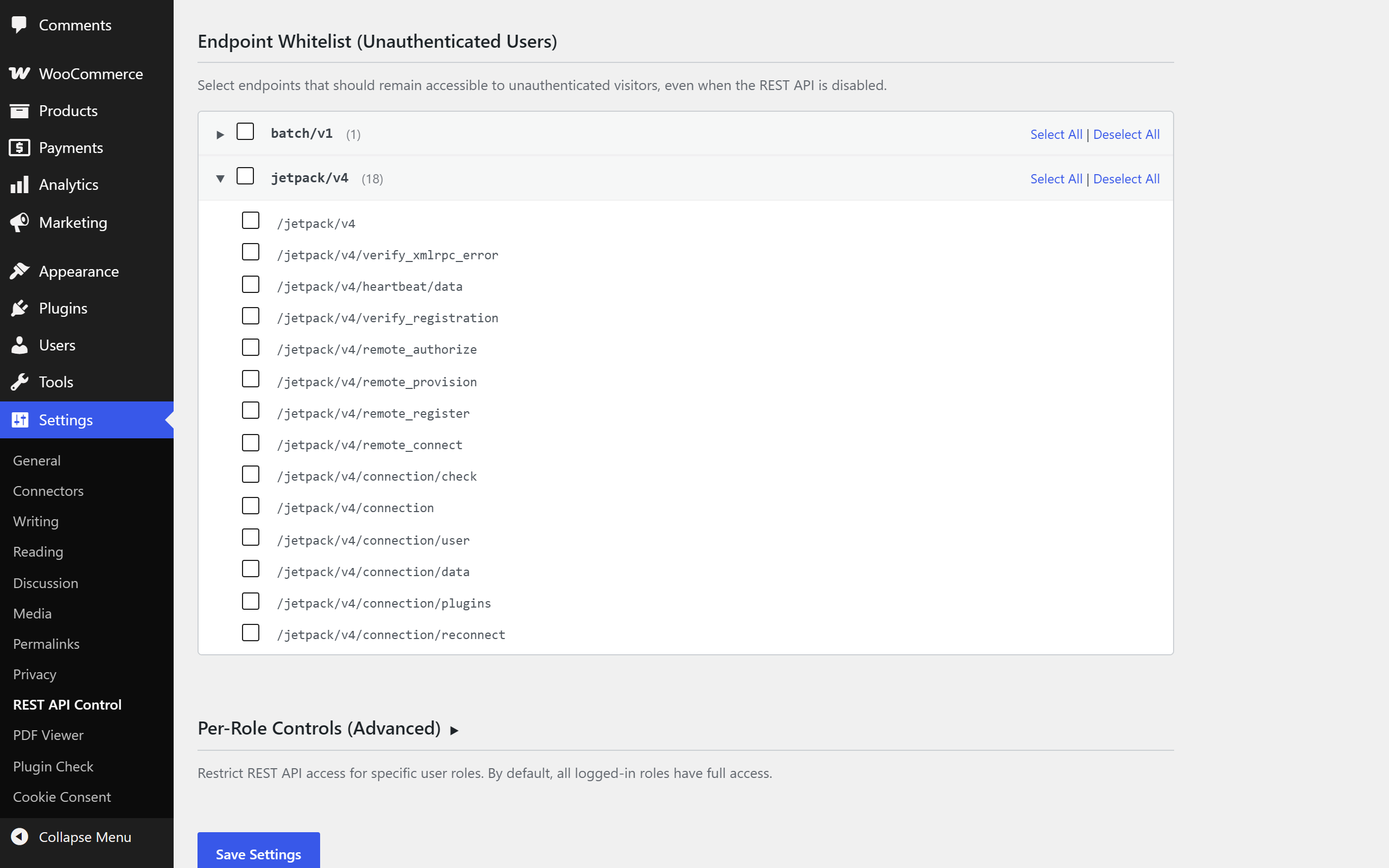
Task: Check the jetpack/v4 namespace checkbox
Action: pos(245,176)
